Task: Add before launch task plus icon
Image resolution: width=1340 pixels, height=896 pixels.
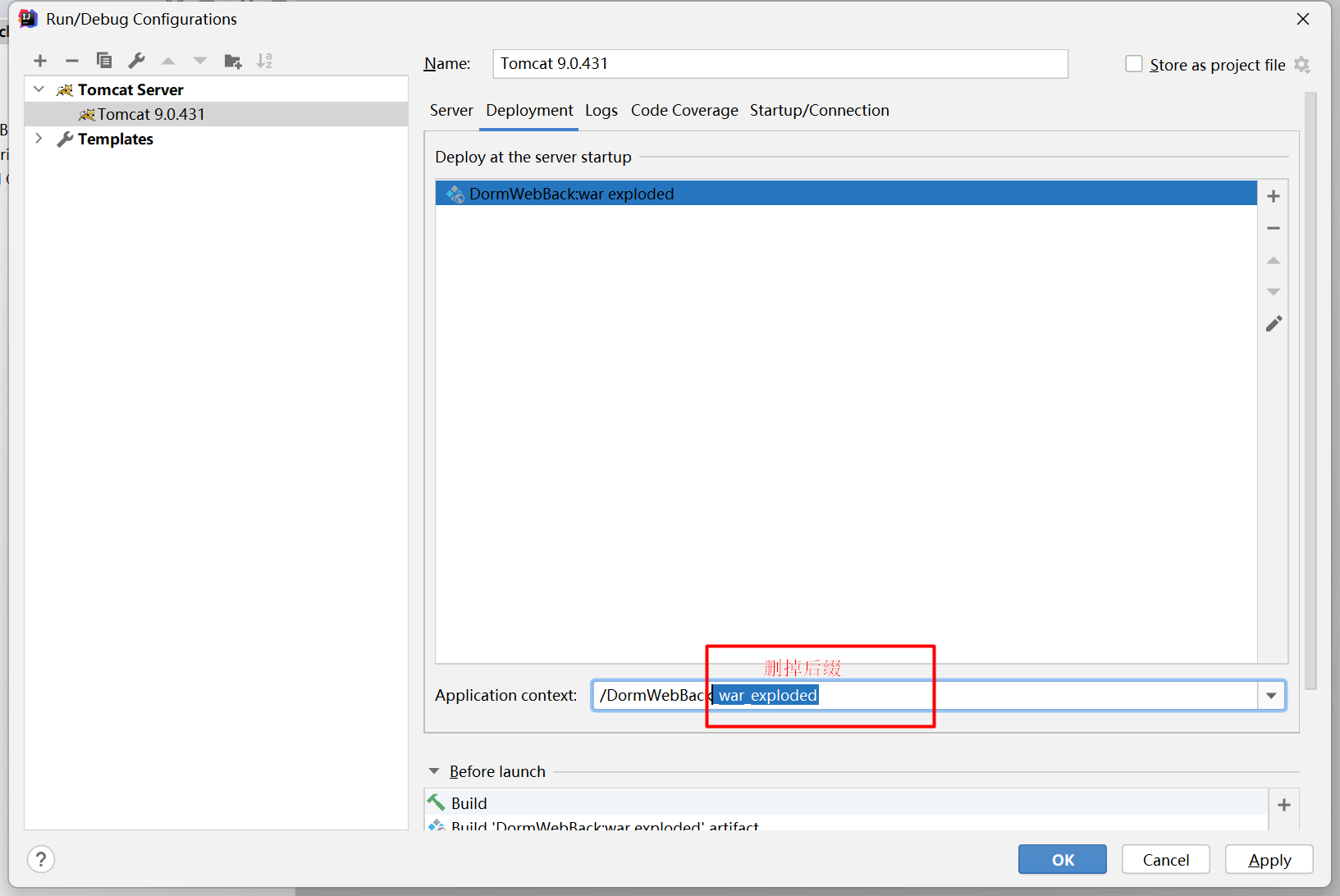Action: (1284, 805)
